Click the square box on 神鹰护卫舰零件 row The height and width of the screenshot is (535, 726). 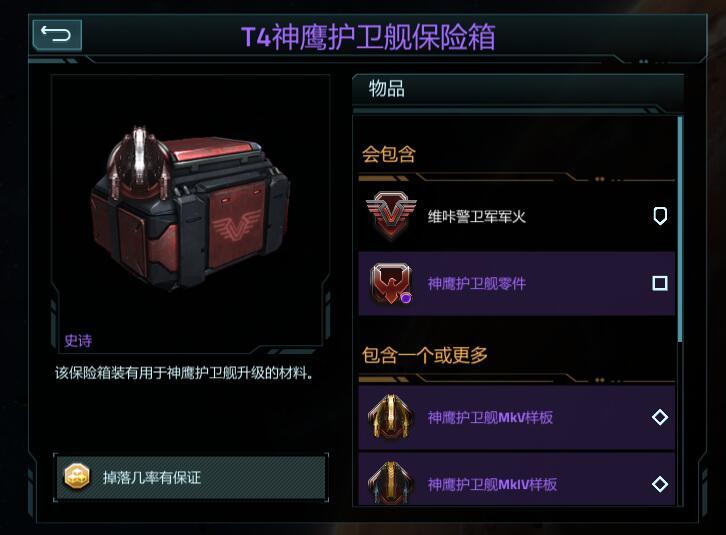tap(660, 283)
